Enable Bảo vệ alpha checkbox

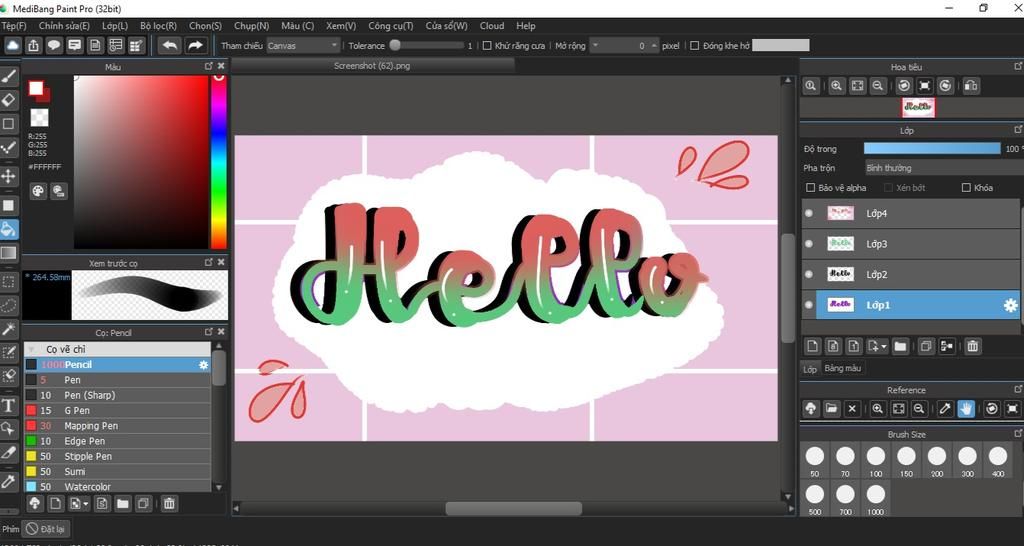pos(810,187)
